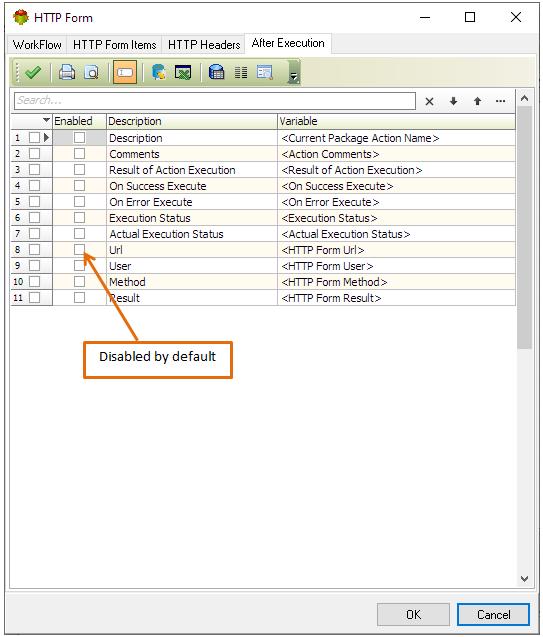
Task: Sort by the Enabled column header
Action: [79, 121]
